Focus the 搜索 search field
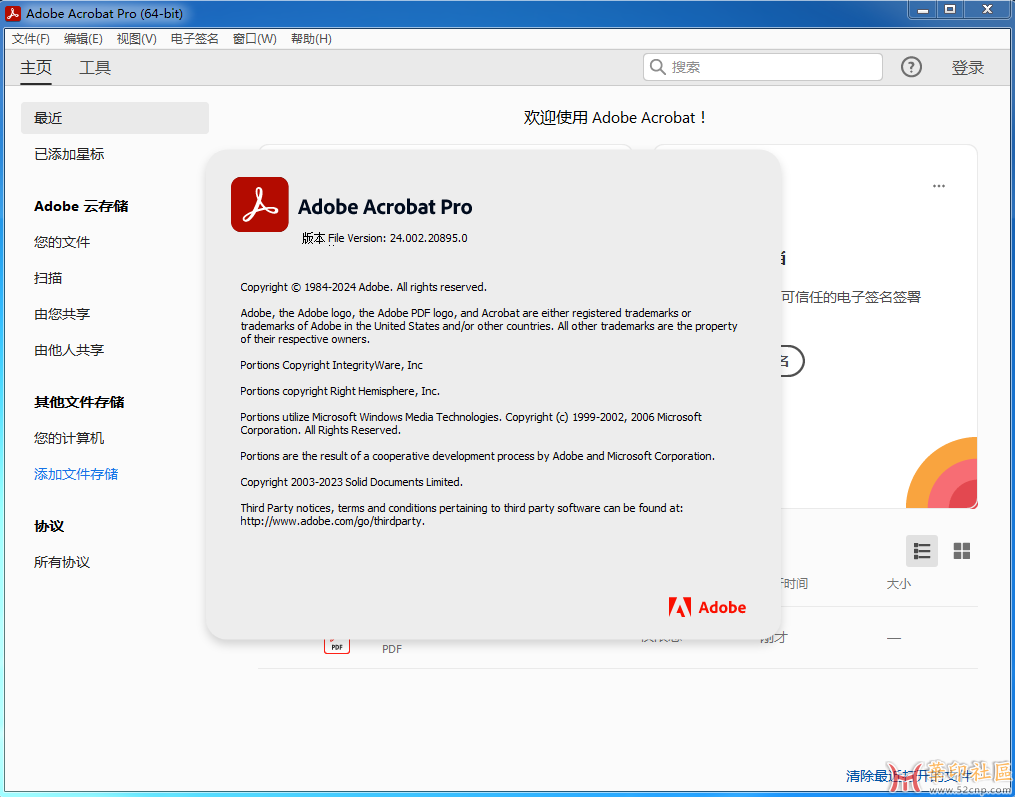Image resolution: width=1015 pixels, height=797 pixels. [763, 67]
